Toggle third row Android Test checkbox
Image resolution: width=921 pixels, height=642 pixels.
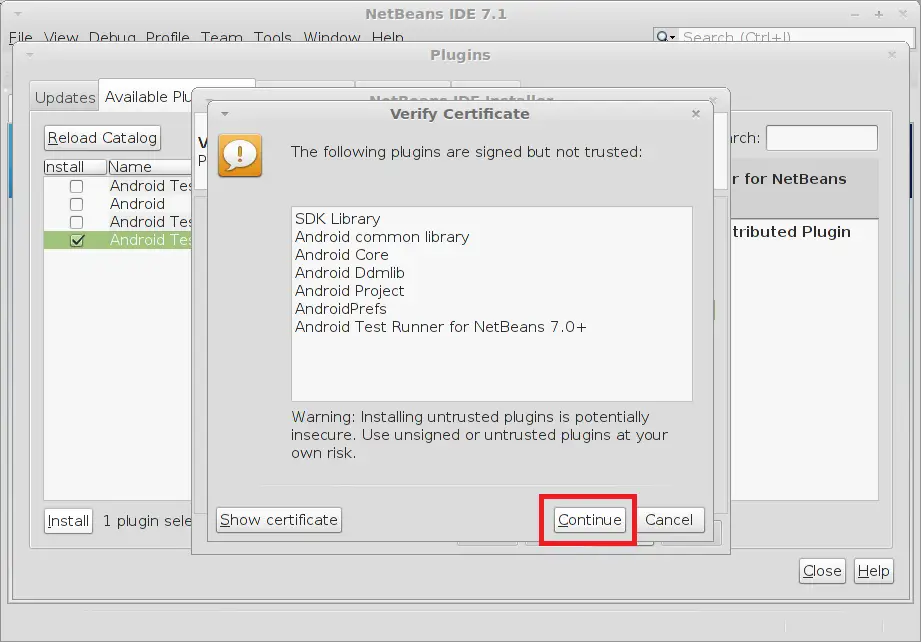click(x=76, y=223)
